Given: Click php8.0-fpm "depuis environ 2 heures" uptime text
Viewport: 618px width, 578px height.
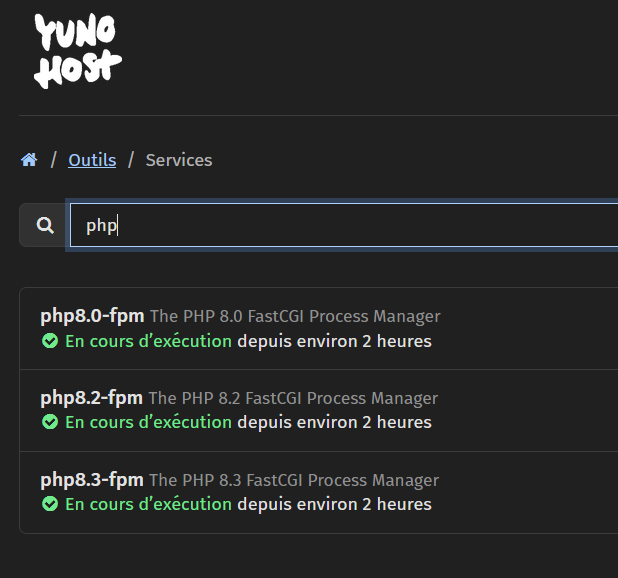Looking at the screenshot, I should point(334,341).
